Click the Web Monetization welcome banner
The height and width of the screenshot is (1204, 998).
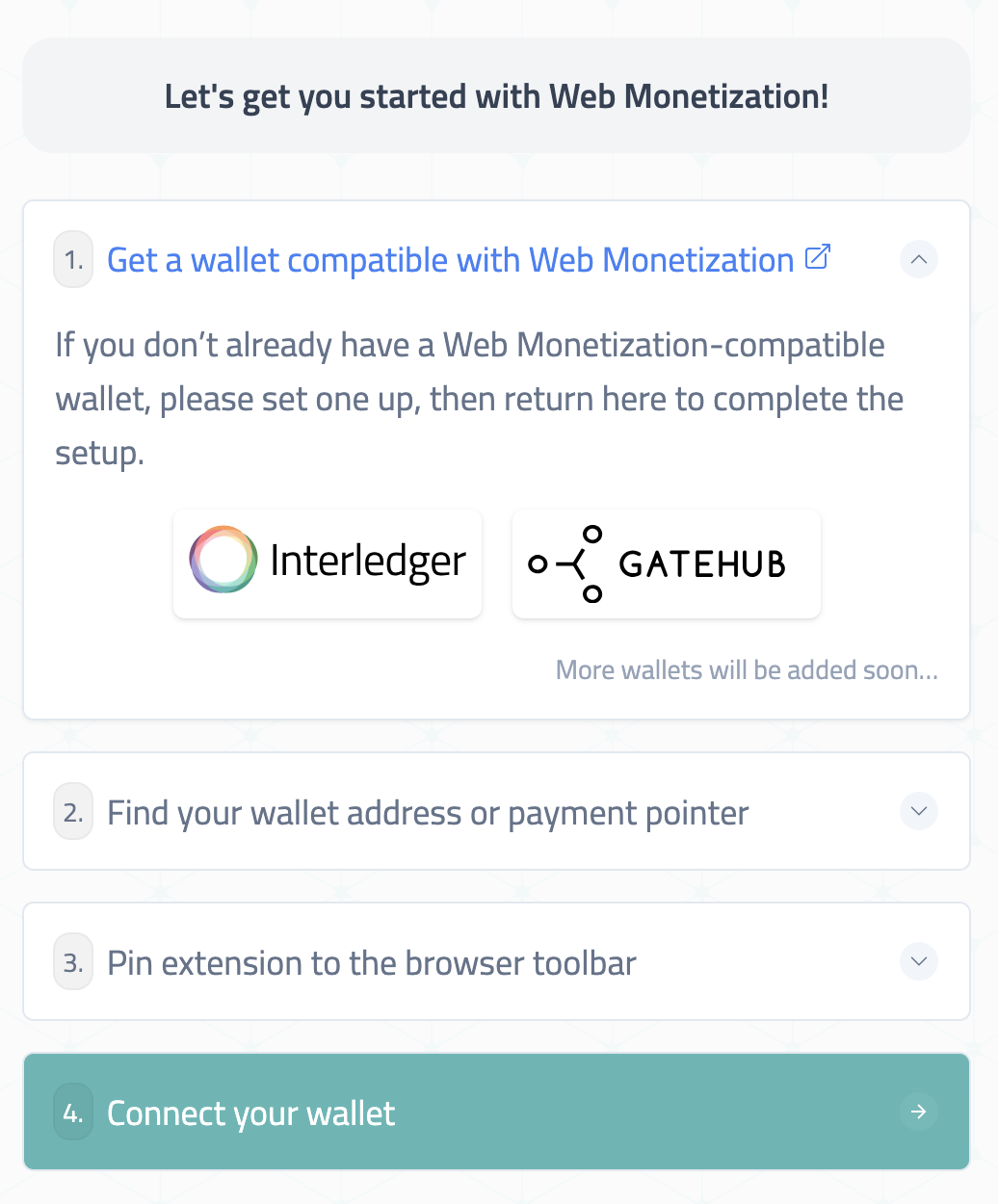tap(497, 95)
